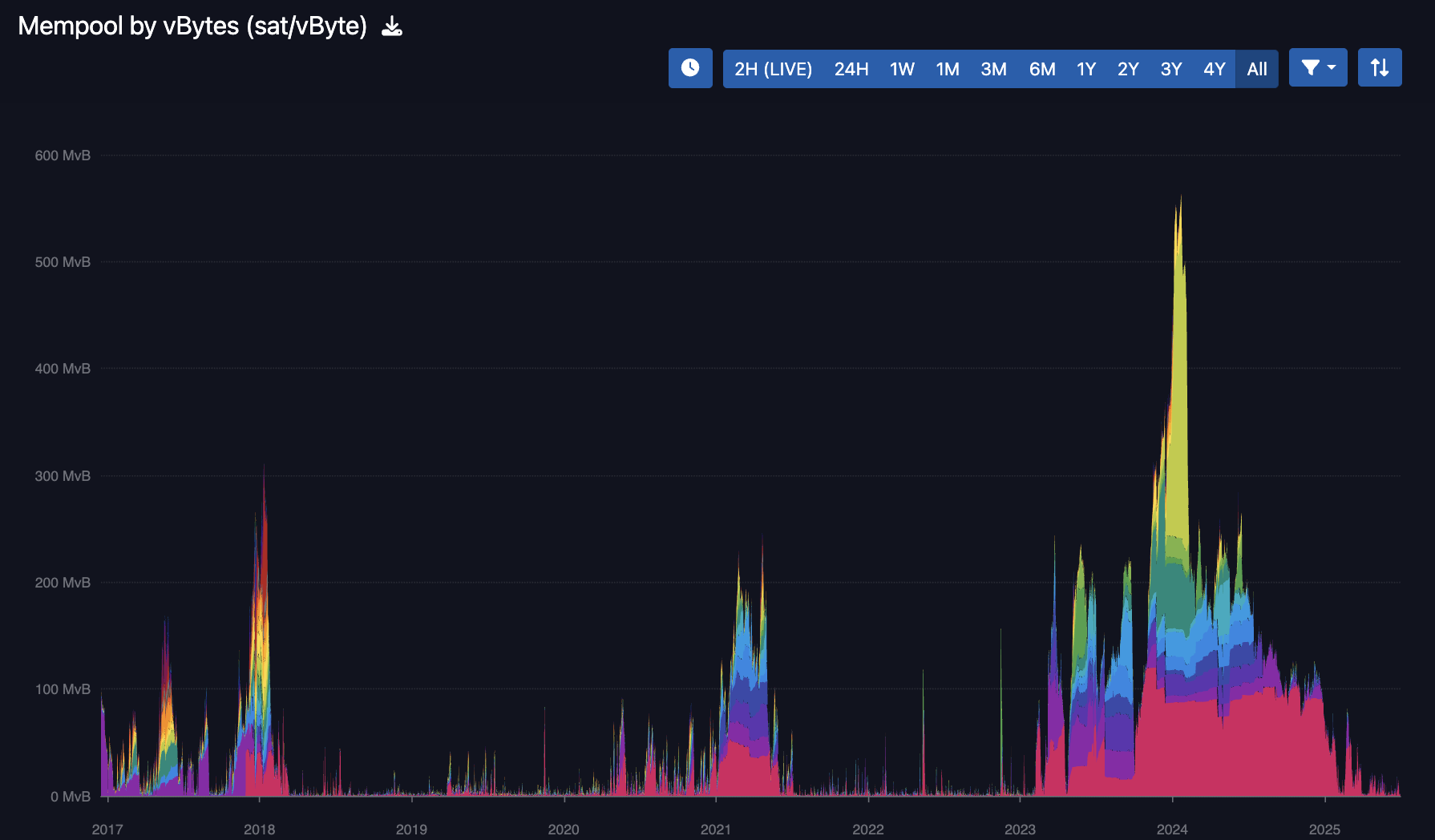Select the clock icon to toggle time display
Image resolution: width=1435 pixels, height=840 pixels.
(690, 68)
